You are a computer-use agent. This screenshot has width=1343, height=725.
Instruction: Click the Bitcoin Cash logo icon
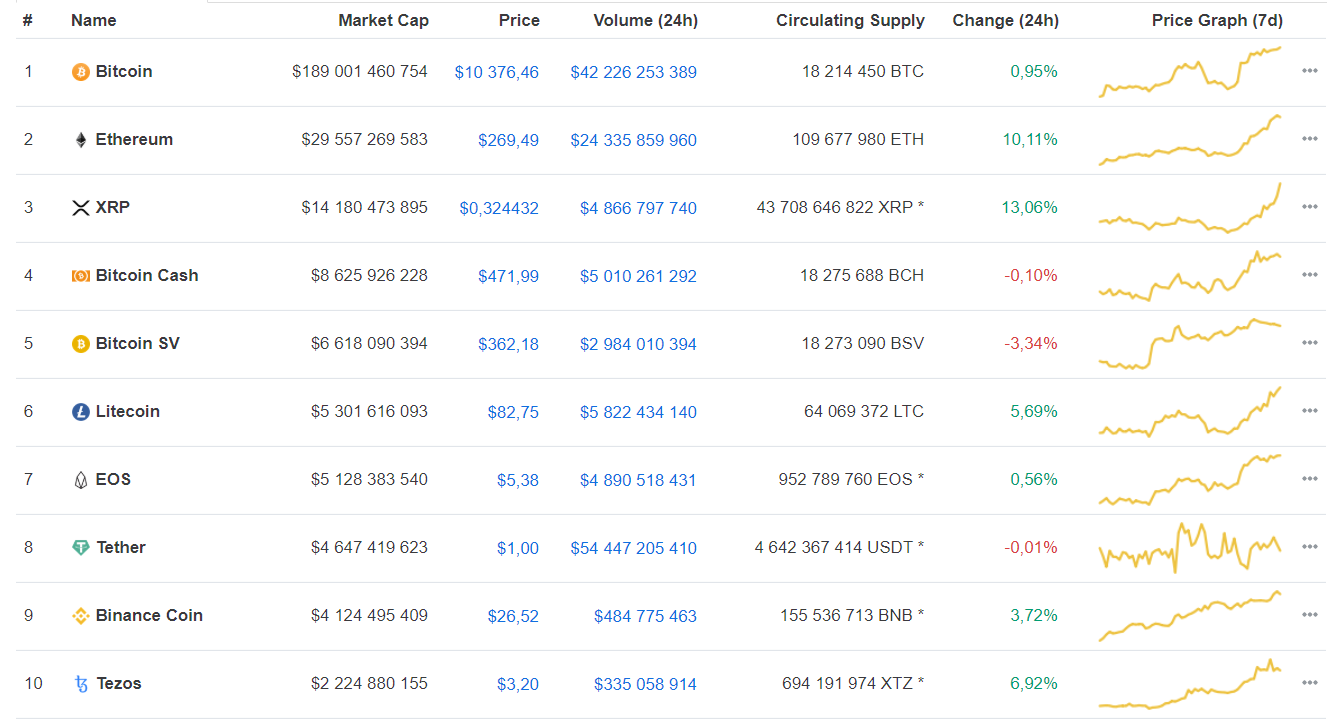click(81, 276)
